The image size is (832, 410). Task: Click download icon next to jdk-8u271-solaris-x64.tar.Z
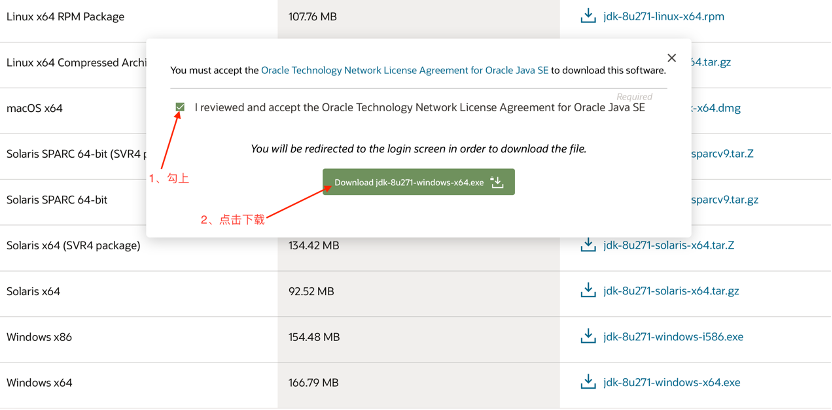pyautogui.click(x=588, y=245)
